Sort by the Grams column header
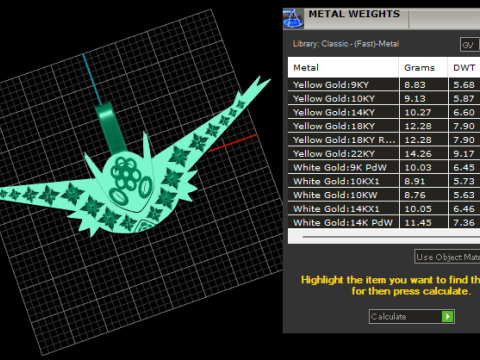This screenshot has height=360, width=480. [423, 68]
